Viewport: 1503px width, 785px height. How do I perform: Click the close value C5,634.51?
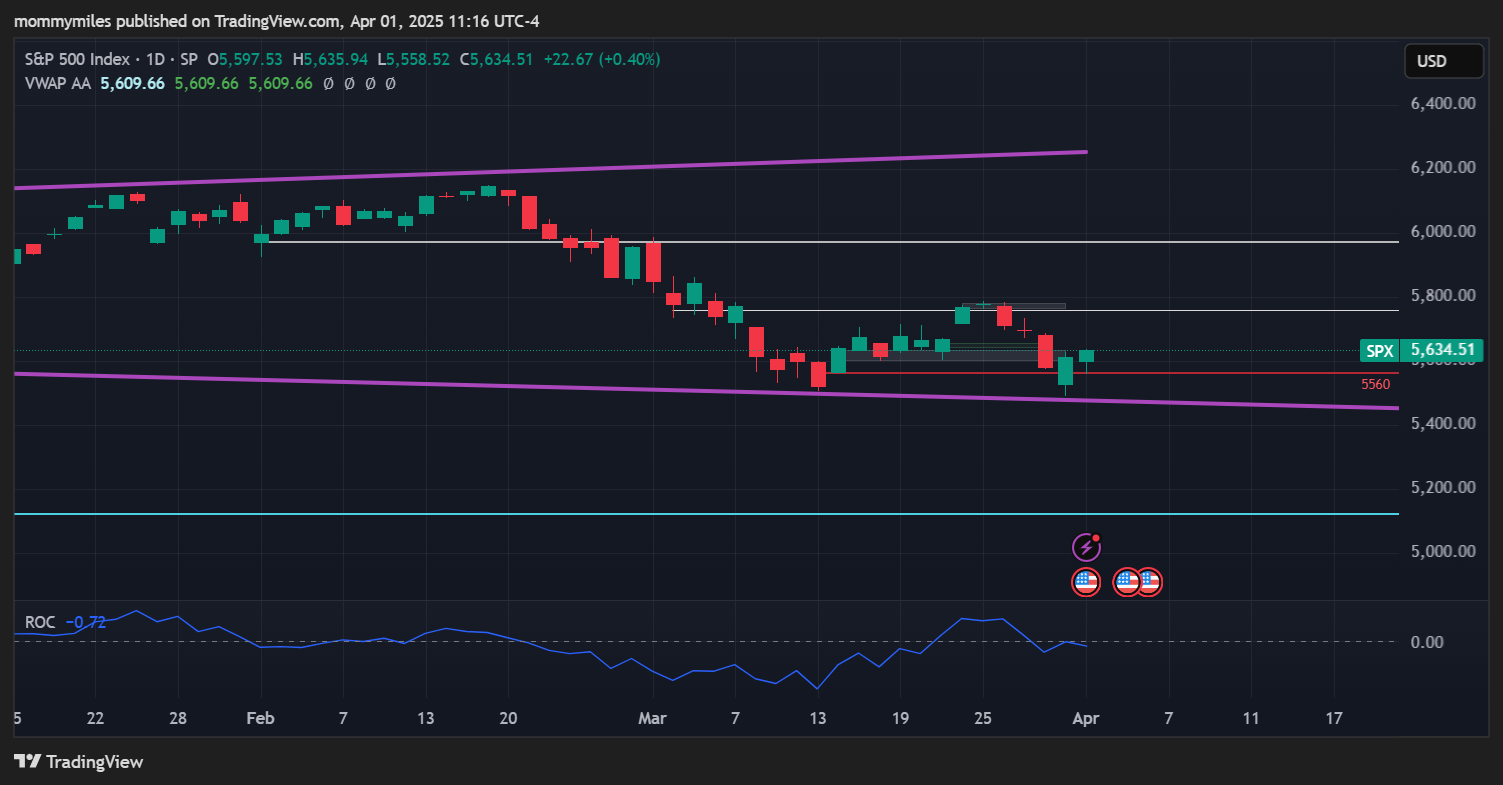point(497,60)
